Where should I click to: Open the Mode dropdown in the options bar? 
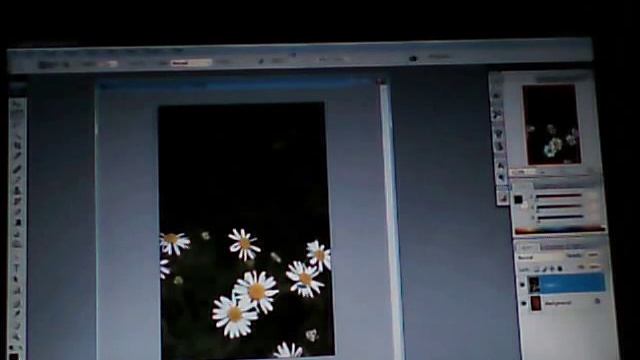pos(191,63)
